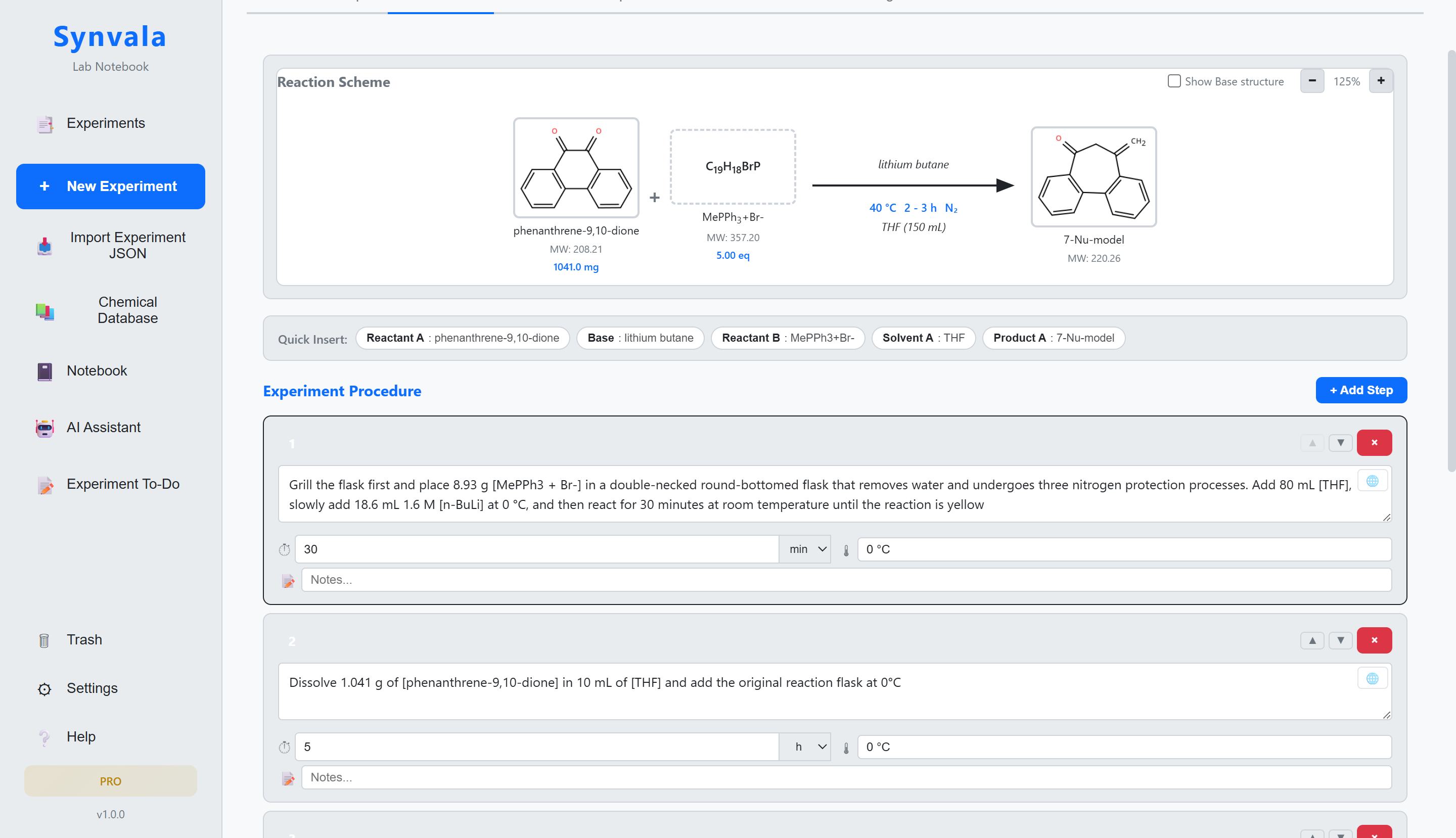Image resolution: width=1456 pixels, height=838 pixels.
Task: Click the translate globe icon in step 1
Action: click(1372, 481)
